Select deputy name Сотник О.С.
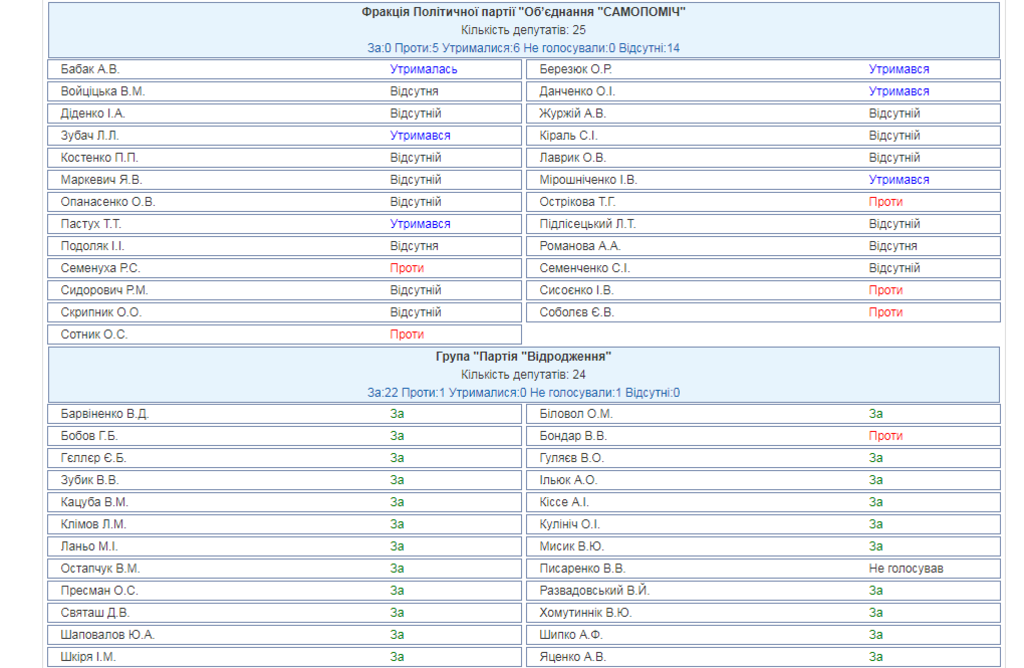The image size is (1024, 668). (94, 334)
